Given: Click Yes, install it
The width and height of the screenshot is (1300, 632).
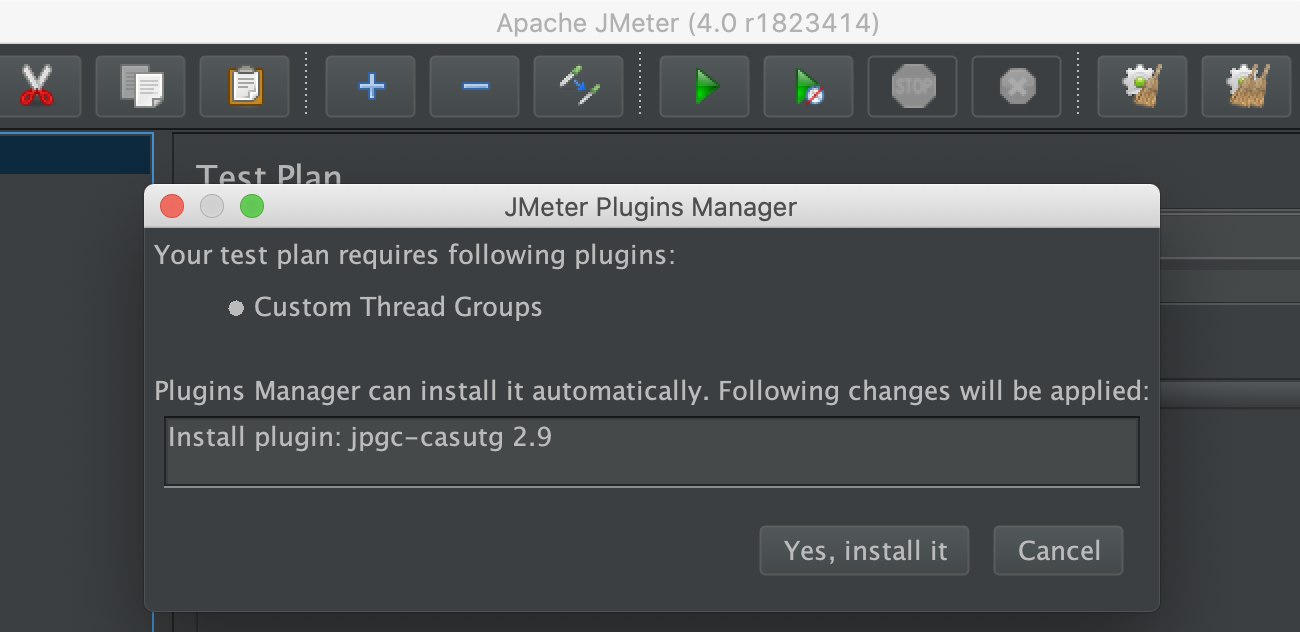Looking at the screenshot, I should pyautogui.click(x=864, y=550).
